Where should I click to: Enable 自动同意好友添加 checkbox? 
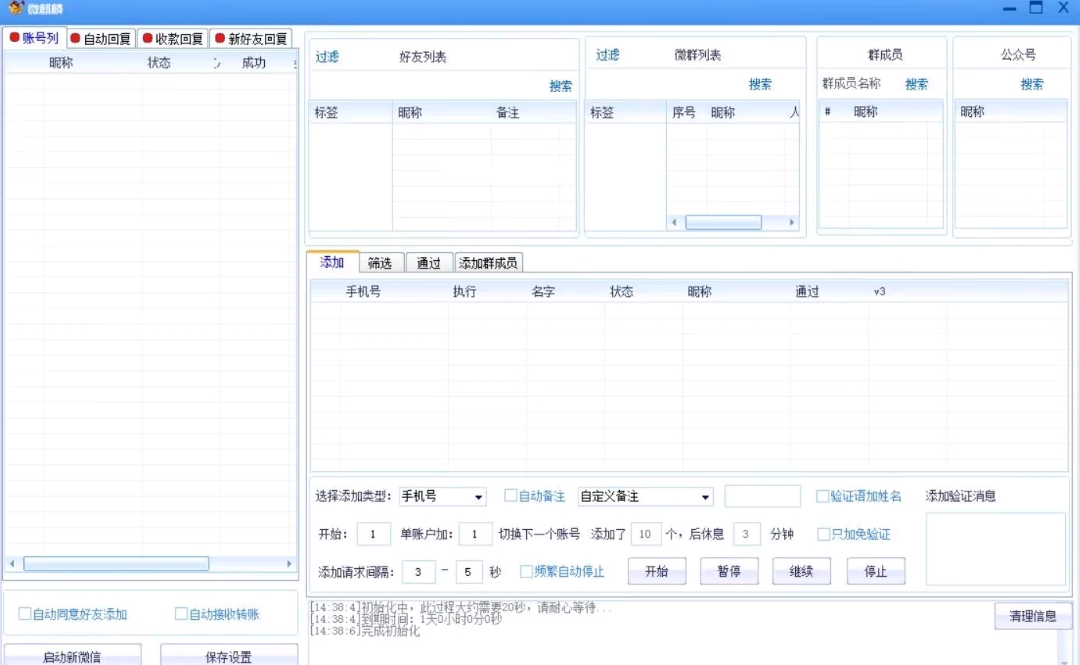(25, 614)
